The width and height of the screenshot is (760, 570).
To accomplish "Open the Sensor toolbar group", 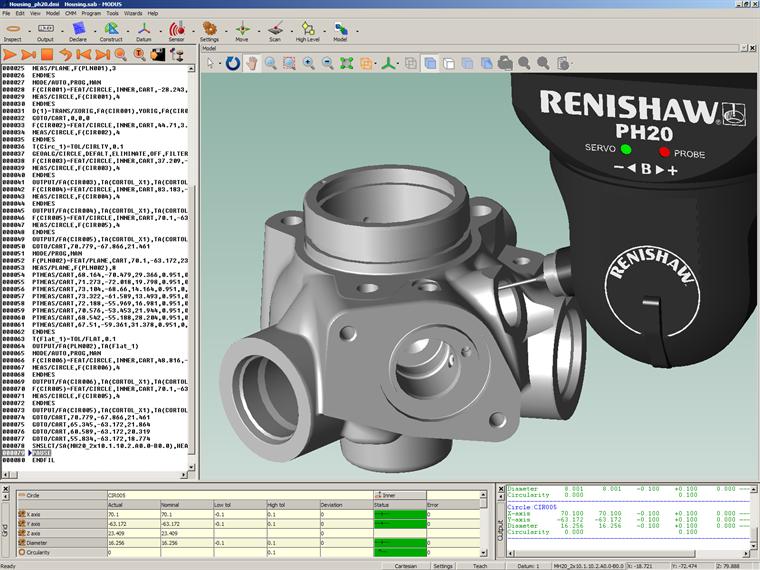I will pyautogui.click(x=177, y=31).
